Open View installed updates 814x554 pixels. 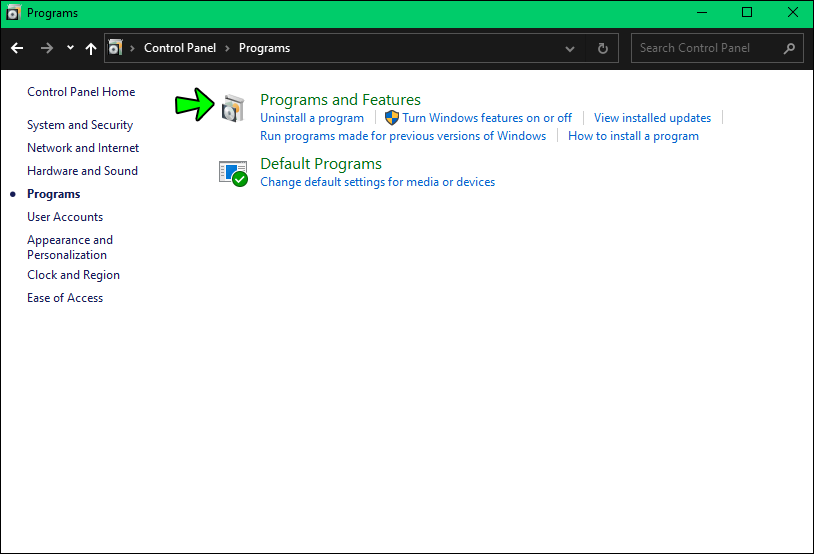[x=652, y=118]
